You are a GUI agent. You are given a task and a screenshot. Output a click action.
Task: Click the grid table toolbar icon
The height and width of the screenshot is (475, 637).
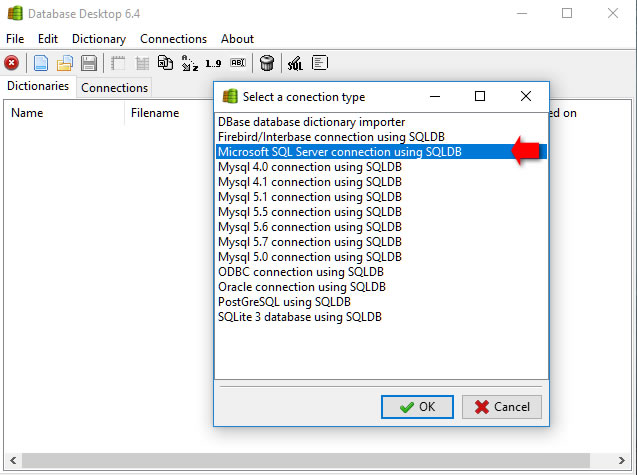pyautogui.click(x=142, y=63)
